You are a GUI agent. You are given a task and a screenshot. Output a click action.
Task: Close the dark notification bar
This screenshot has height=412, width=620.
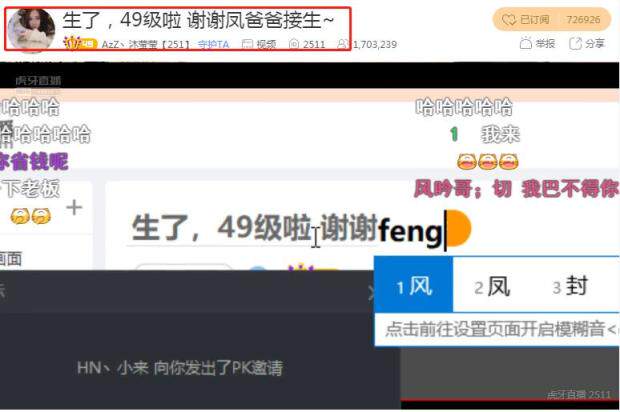371,293
